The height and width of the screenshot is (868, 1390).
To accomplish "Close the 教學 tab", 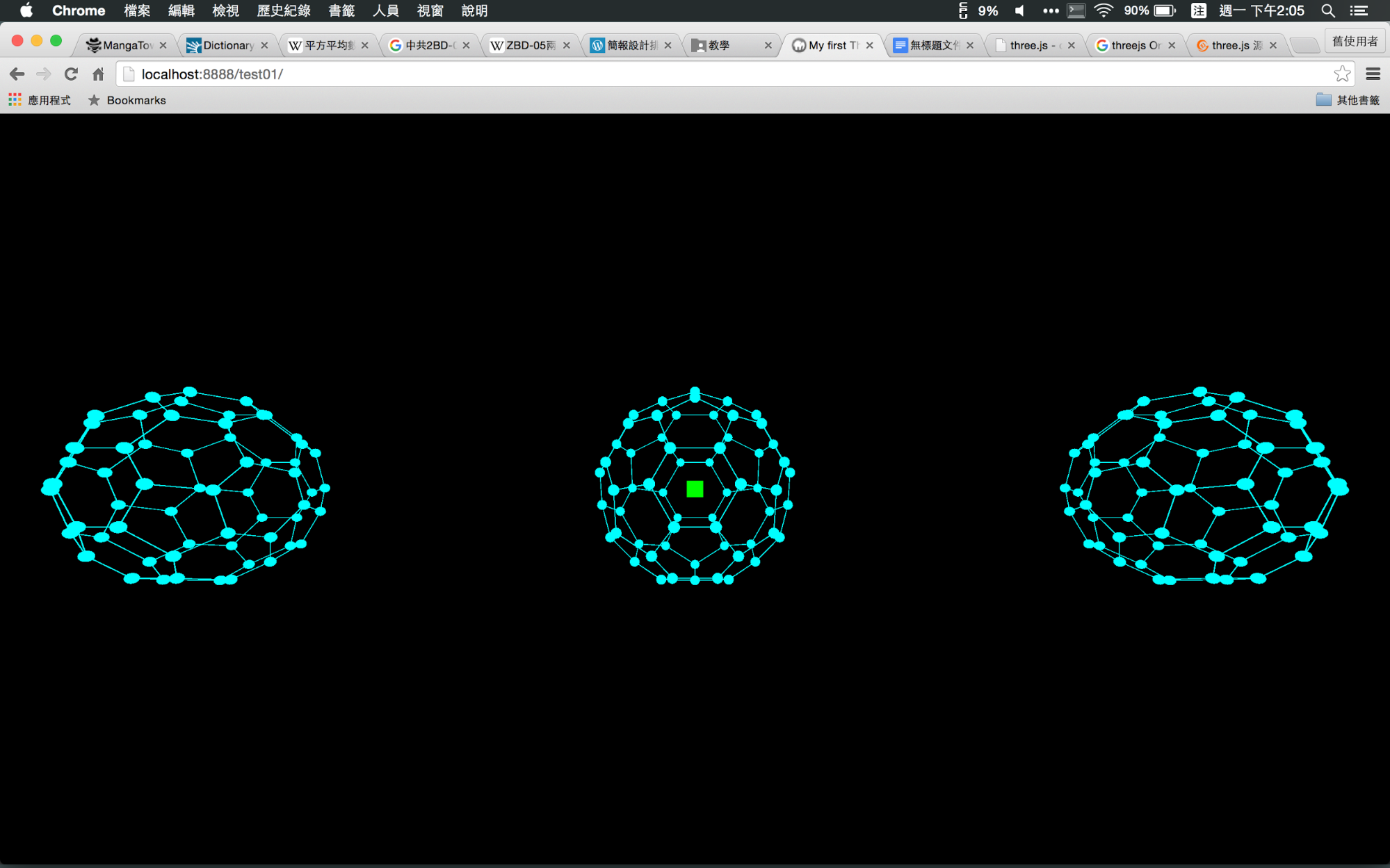I will (x=768, y=45).
